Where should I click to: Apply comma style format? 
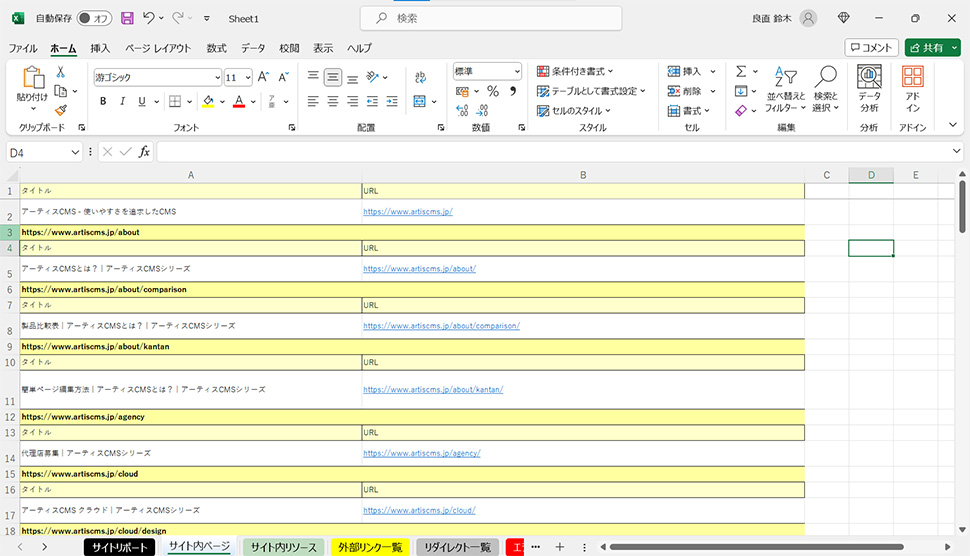[x=513, y=92]
